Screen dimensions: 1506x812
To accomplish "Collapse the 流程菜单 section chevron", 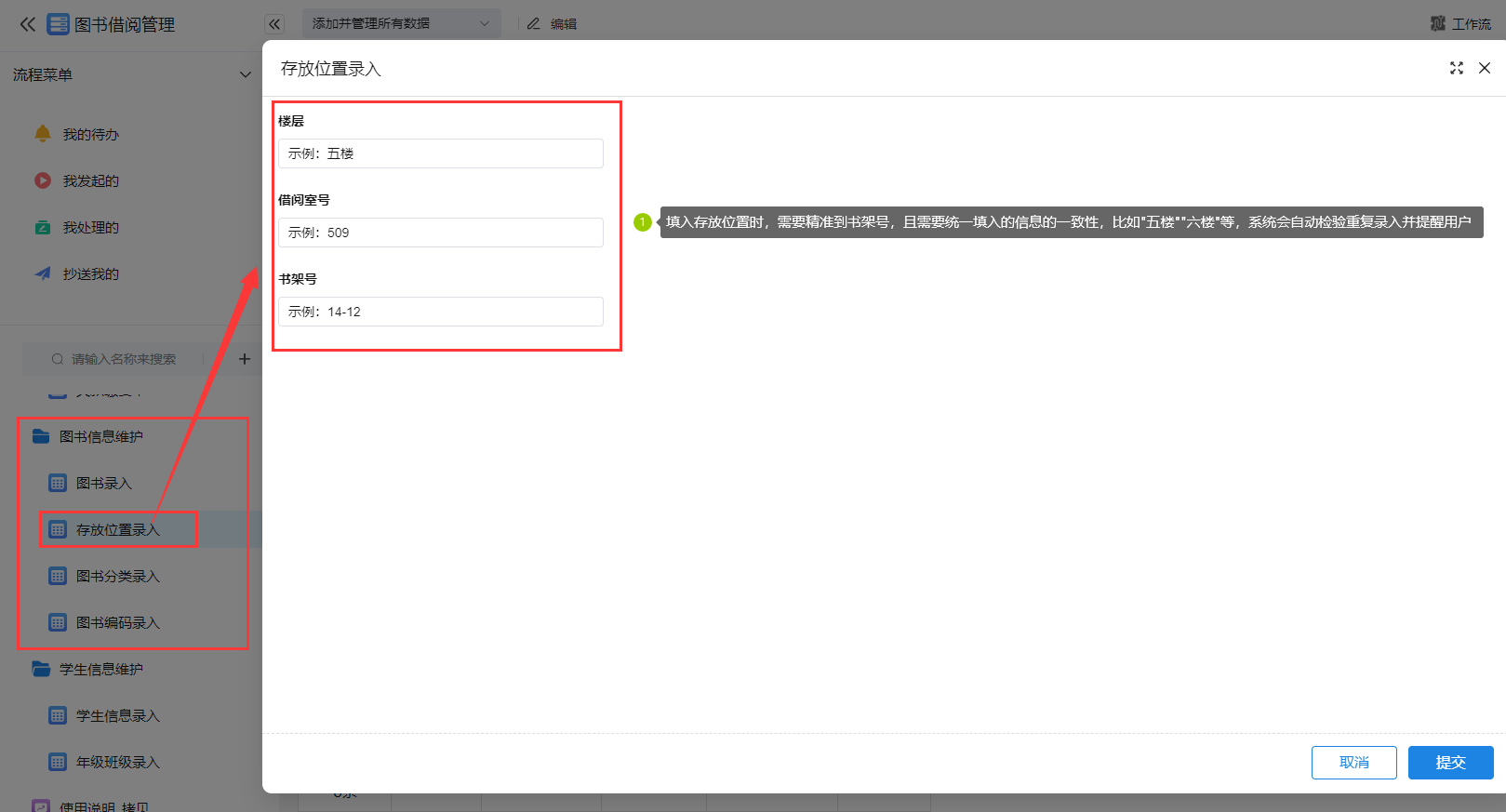I will (x=246, y=74).
